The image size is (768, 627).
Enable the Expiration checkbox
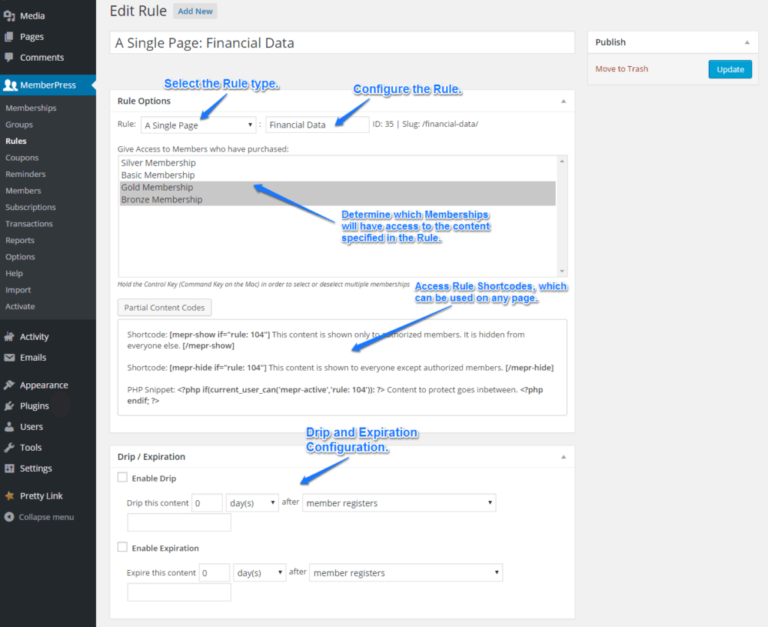click(x=122, y=547)
